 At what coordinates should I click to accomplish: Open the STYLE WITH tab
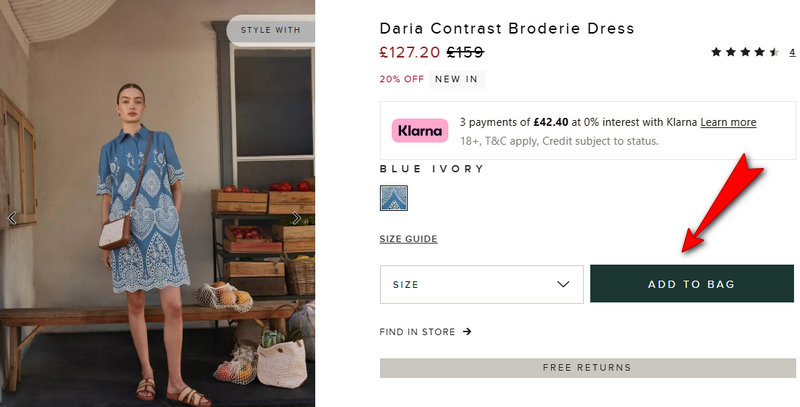[271, 30]
